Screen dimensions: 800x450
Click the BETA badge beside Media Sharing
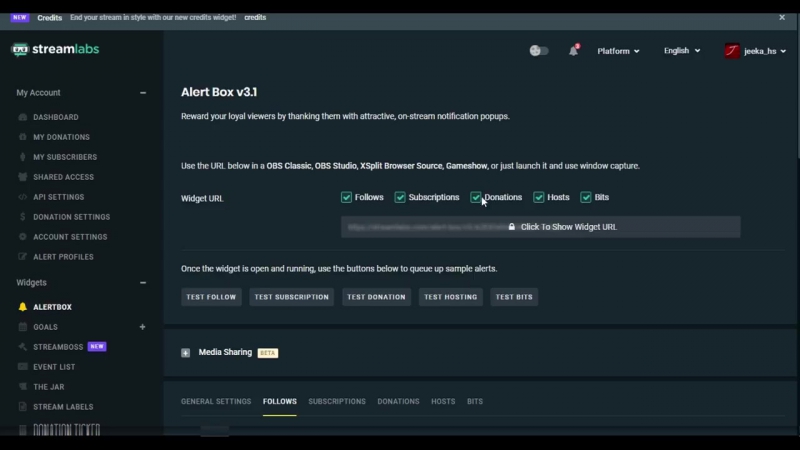268,353
